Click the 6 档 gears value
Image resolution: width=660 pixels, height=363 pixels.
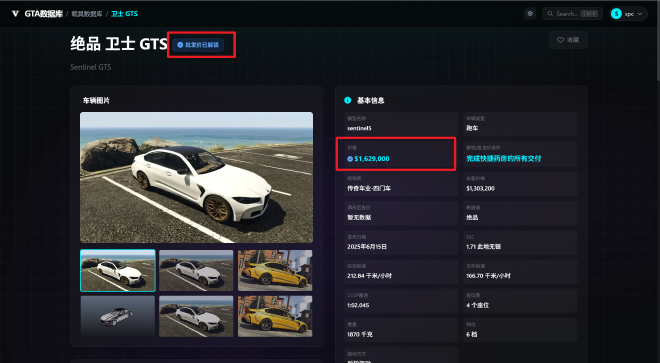[471, 334]
